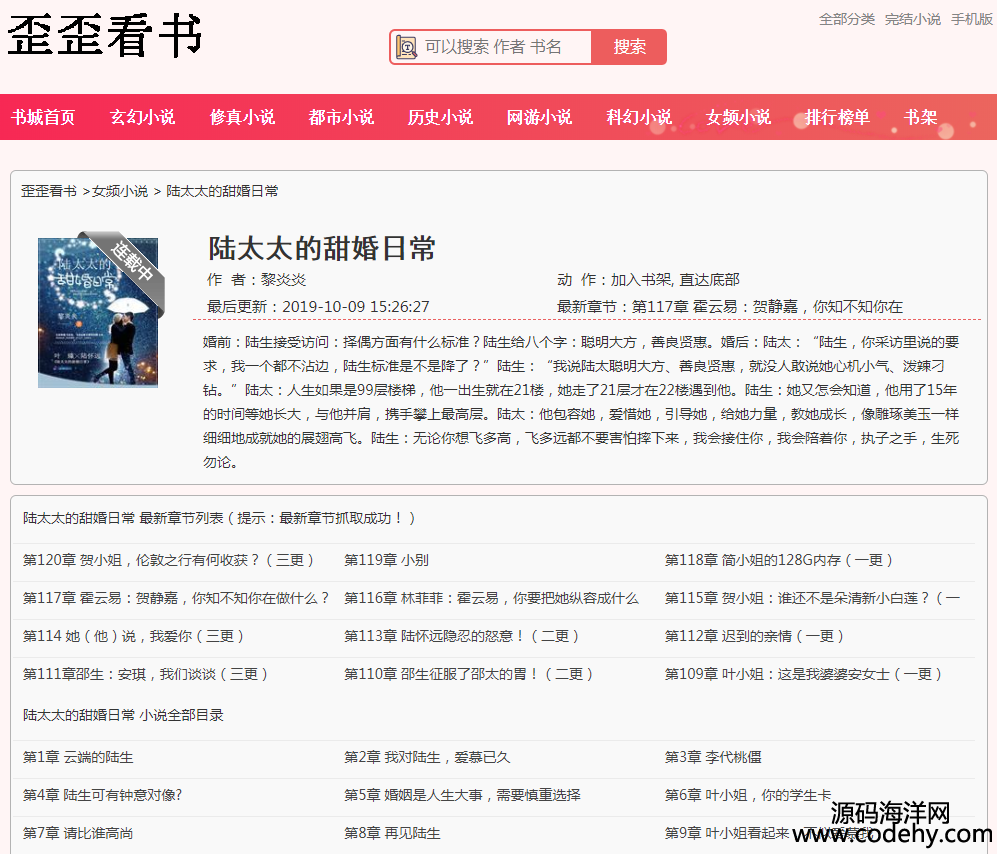
Task: Open chapter 第120章 贺小姐，伦敦之行有何收获
Action: 169,560
